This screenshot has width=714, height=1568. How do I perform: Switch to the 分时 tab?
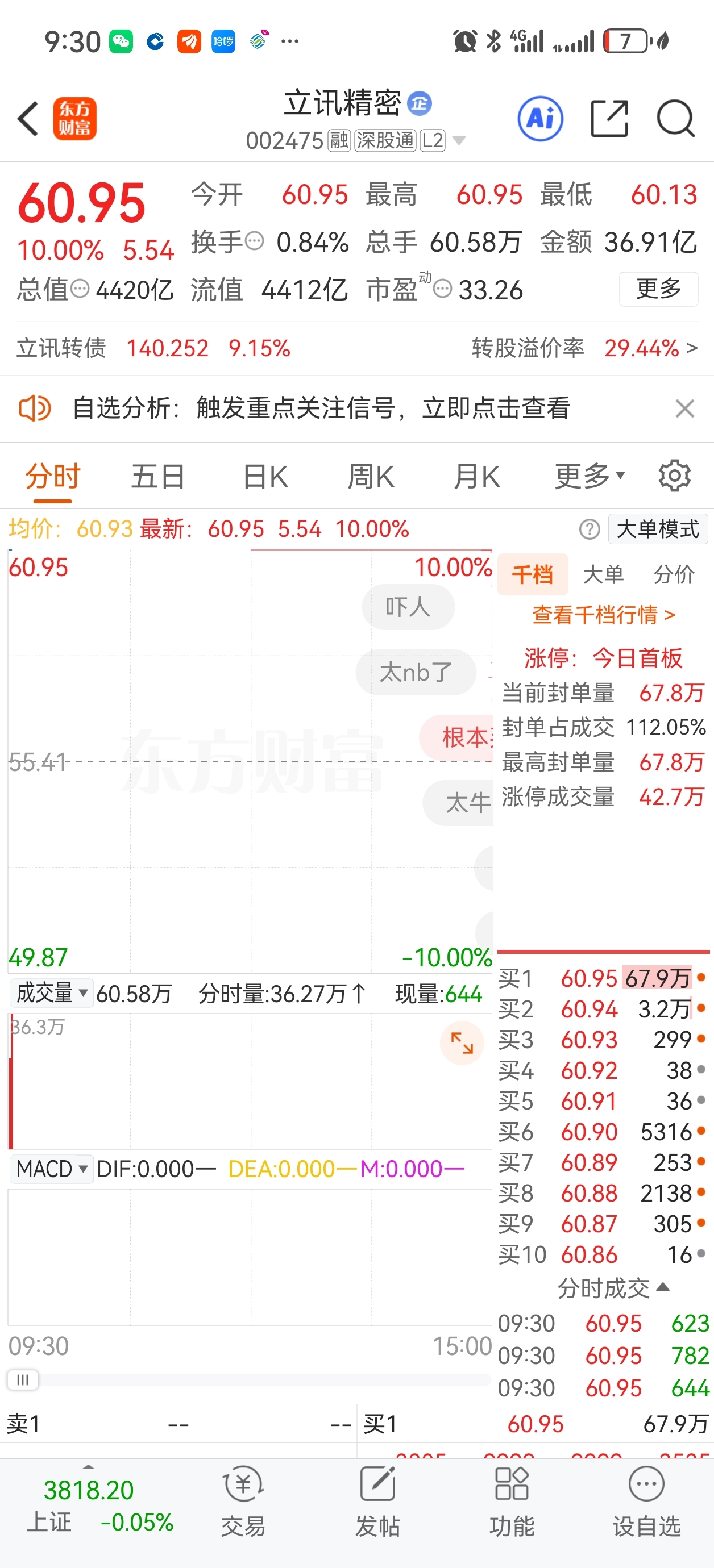tap(52, 476)
